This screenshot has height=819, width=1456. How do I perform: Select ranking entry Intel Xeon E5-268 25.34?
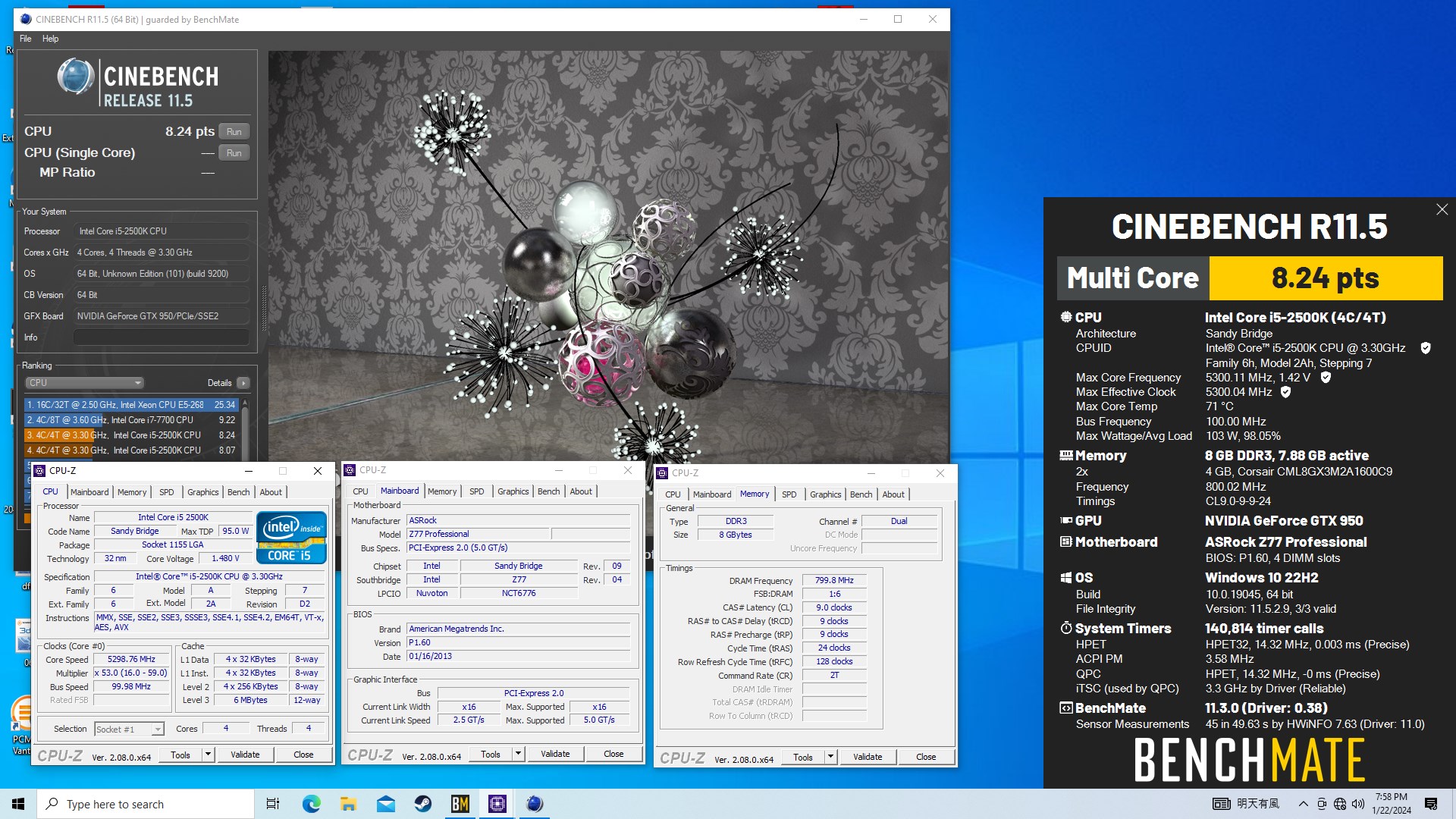(x=131, y=405)
